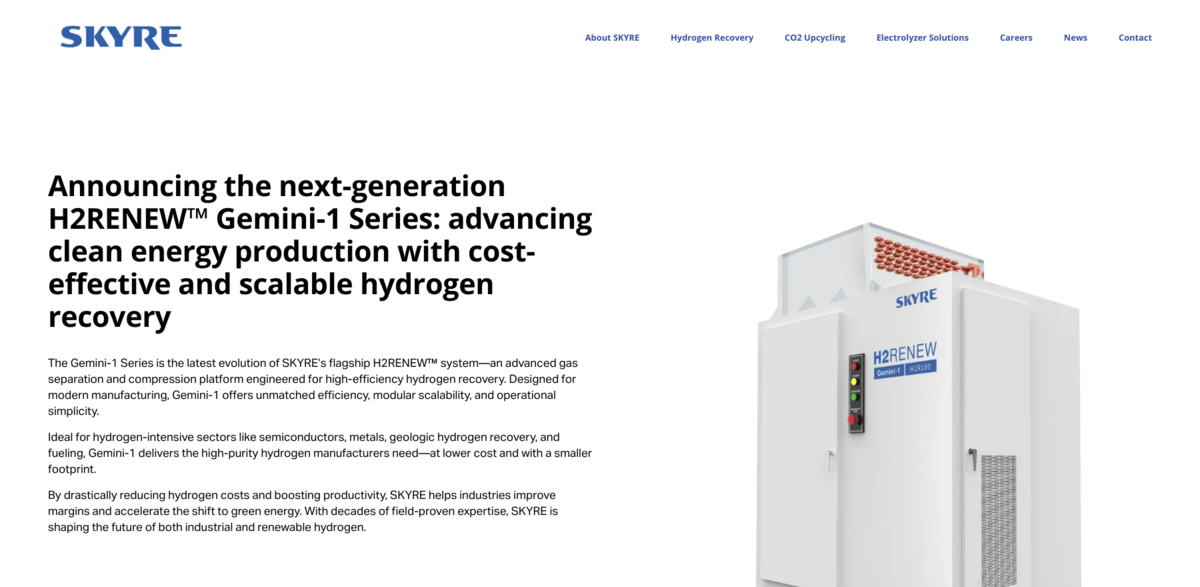Viewport: 1200px width, 587px height.
Task: Click the SKYRE logo
Action: (x=121, y=36)
